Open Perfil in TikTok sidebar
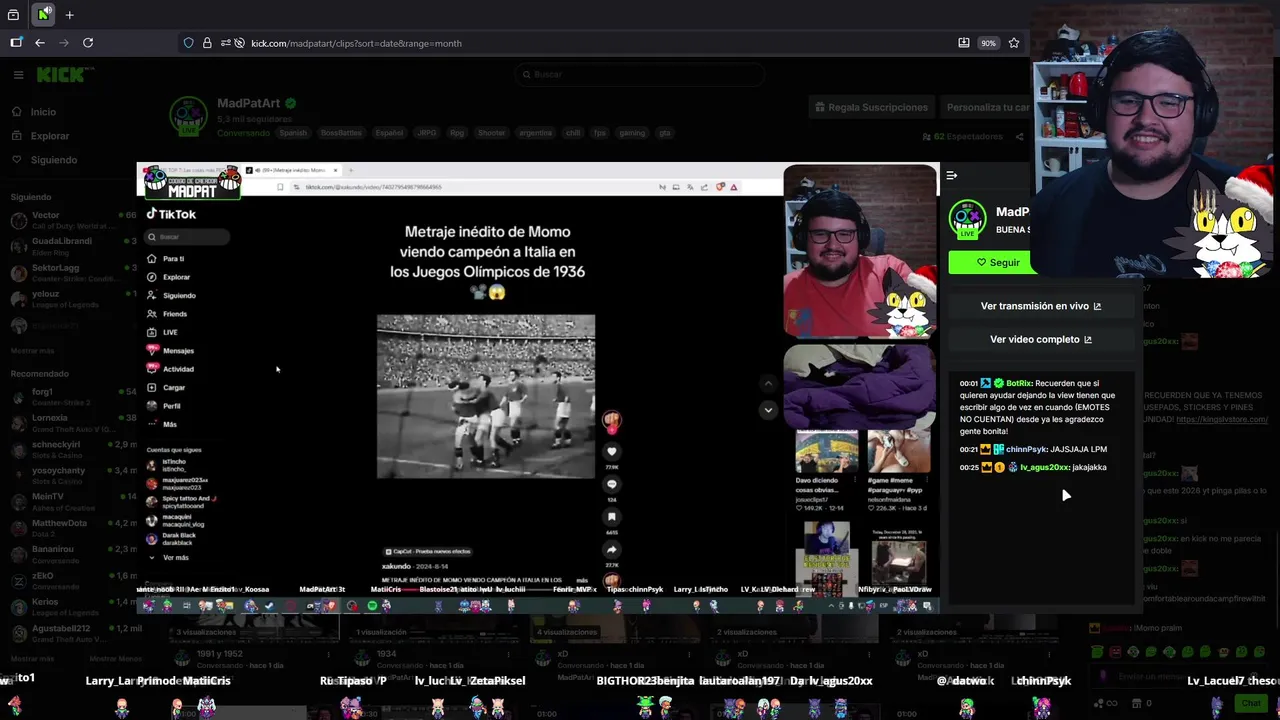Image resolution: width=1280 pixels, height=720 pixels. point(164,406)
